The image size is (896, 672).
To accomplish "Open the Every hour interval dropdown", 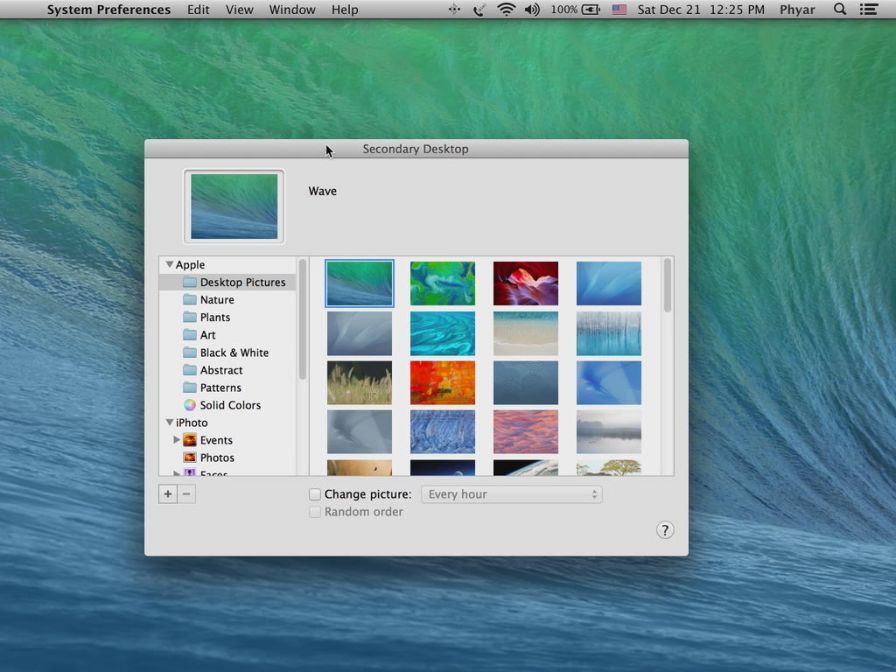I will pos(511,494).
